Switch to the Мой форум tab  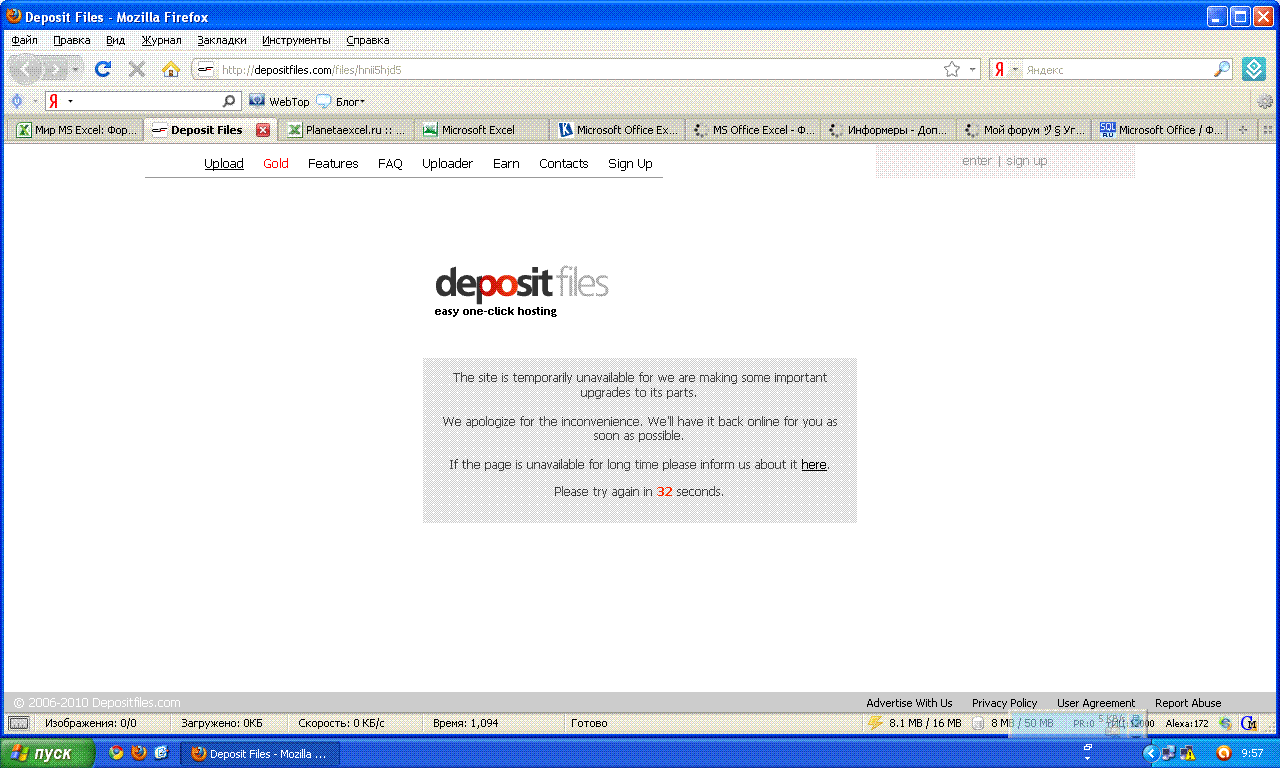(x=1023, y=130)
